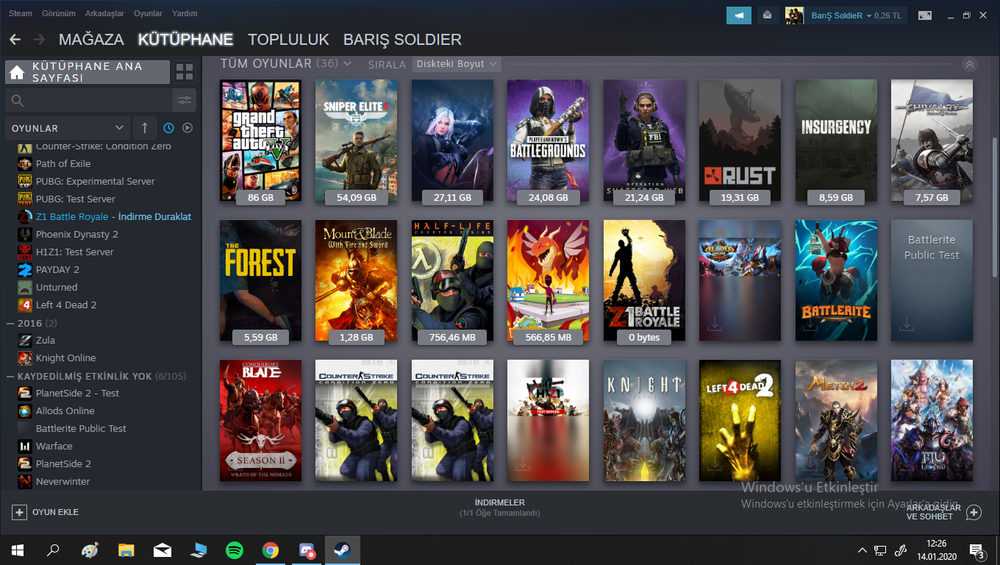Open The Forest game cover
The width and height of the screenshot is (1000, 565).
[261, 281]
